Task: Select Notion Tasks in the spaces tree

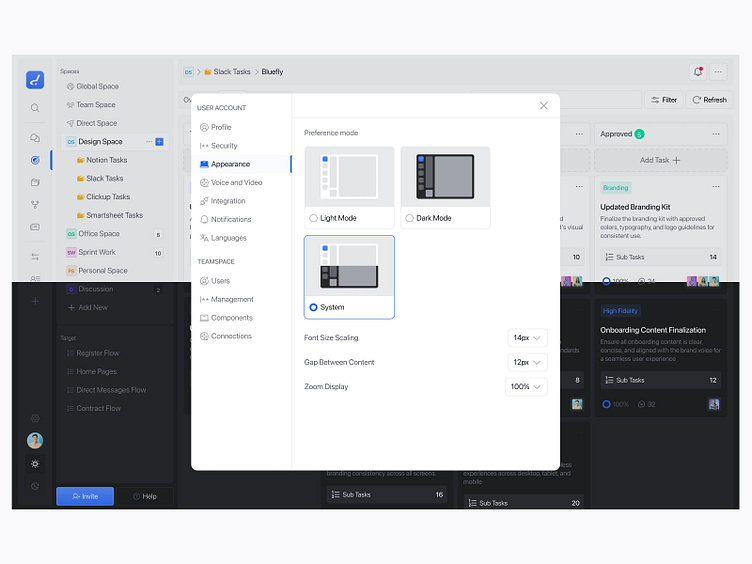Action: pyautogui.click(x=106, y=160)
